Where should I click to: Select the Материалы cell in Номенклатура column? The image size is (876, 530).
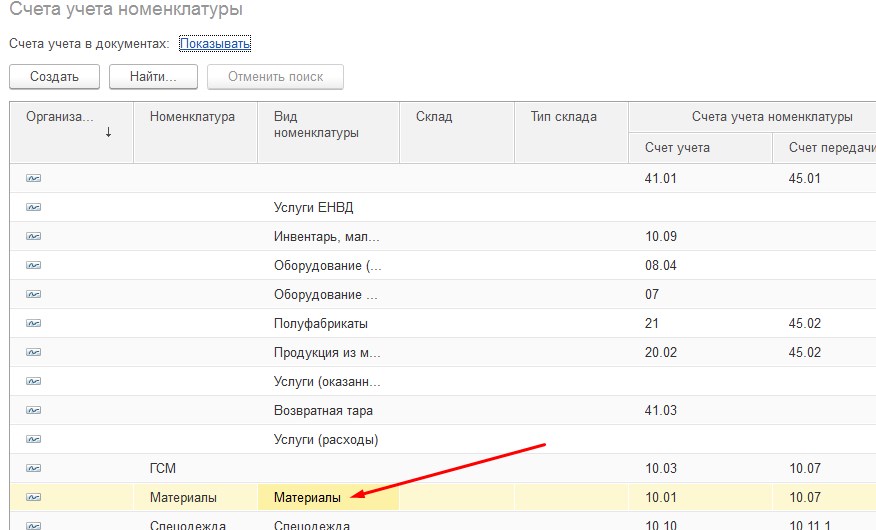(x=196, y=498)
